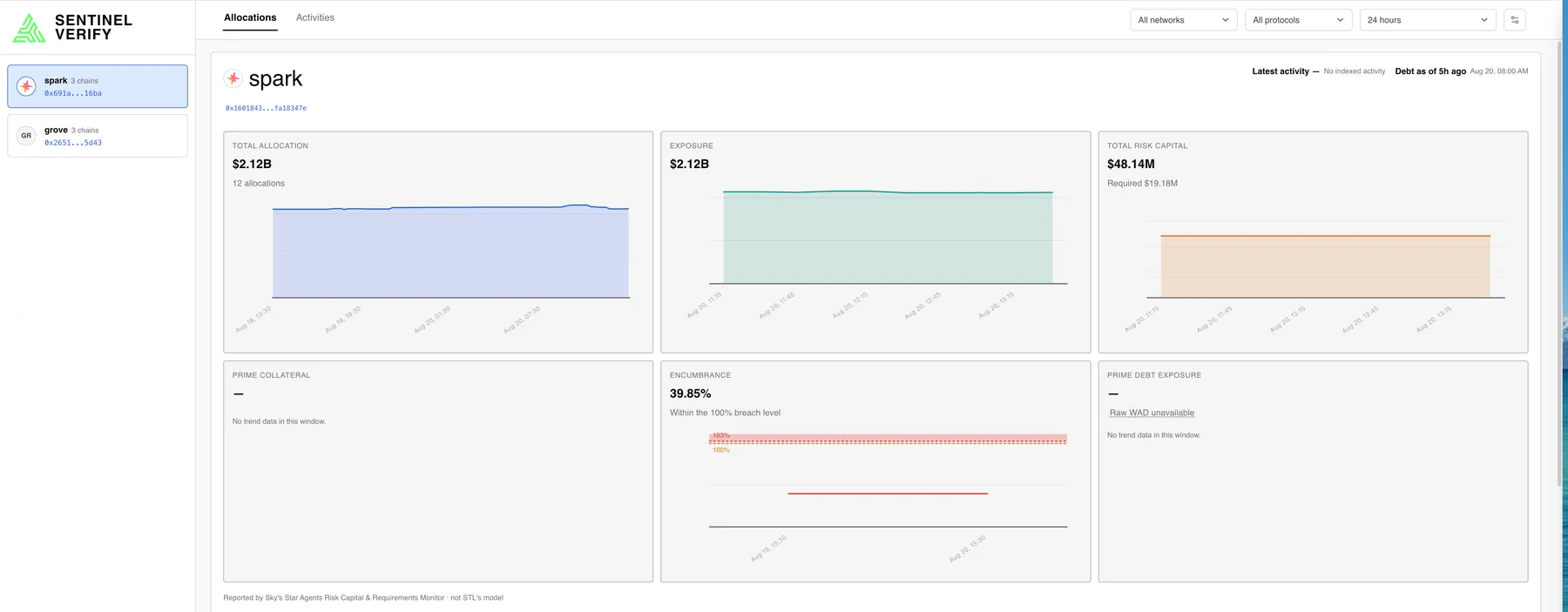1568x612 pixels.
Task: Click the Total Risk Capital orange chart
Action: point(1325,266)
